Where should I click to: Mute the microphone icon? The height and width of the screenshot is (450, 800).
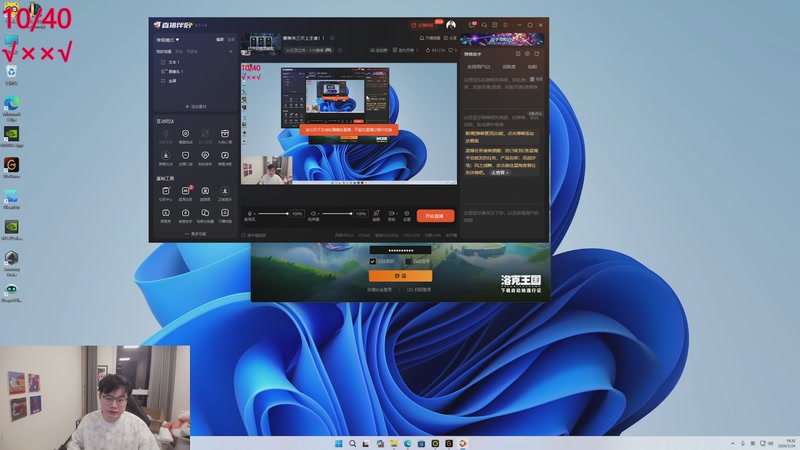coord(249,213)
